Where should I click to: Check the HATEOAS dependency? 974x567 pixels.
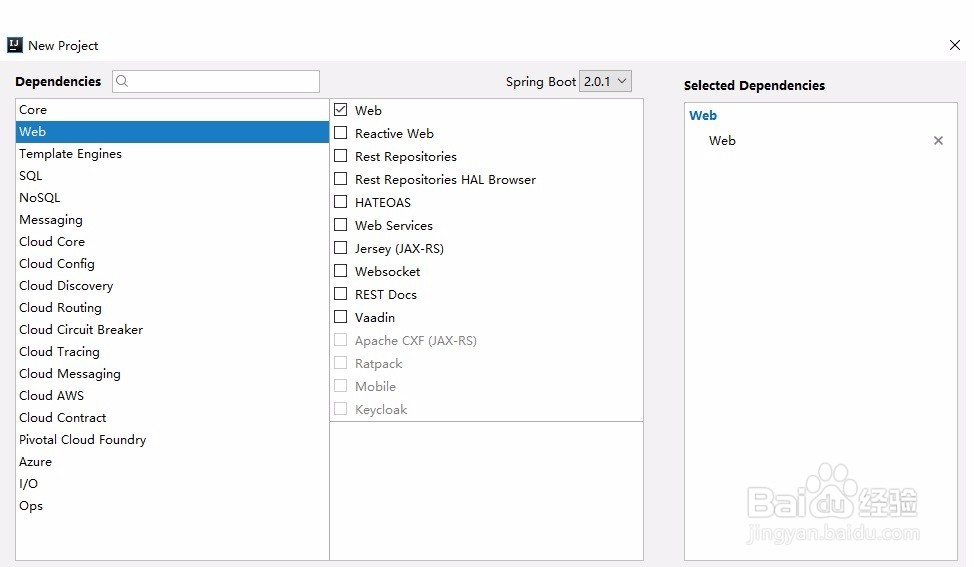(341, 202)
